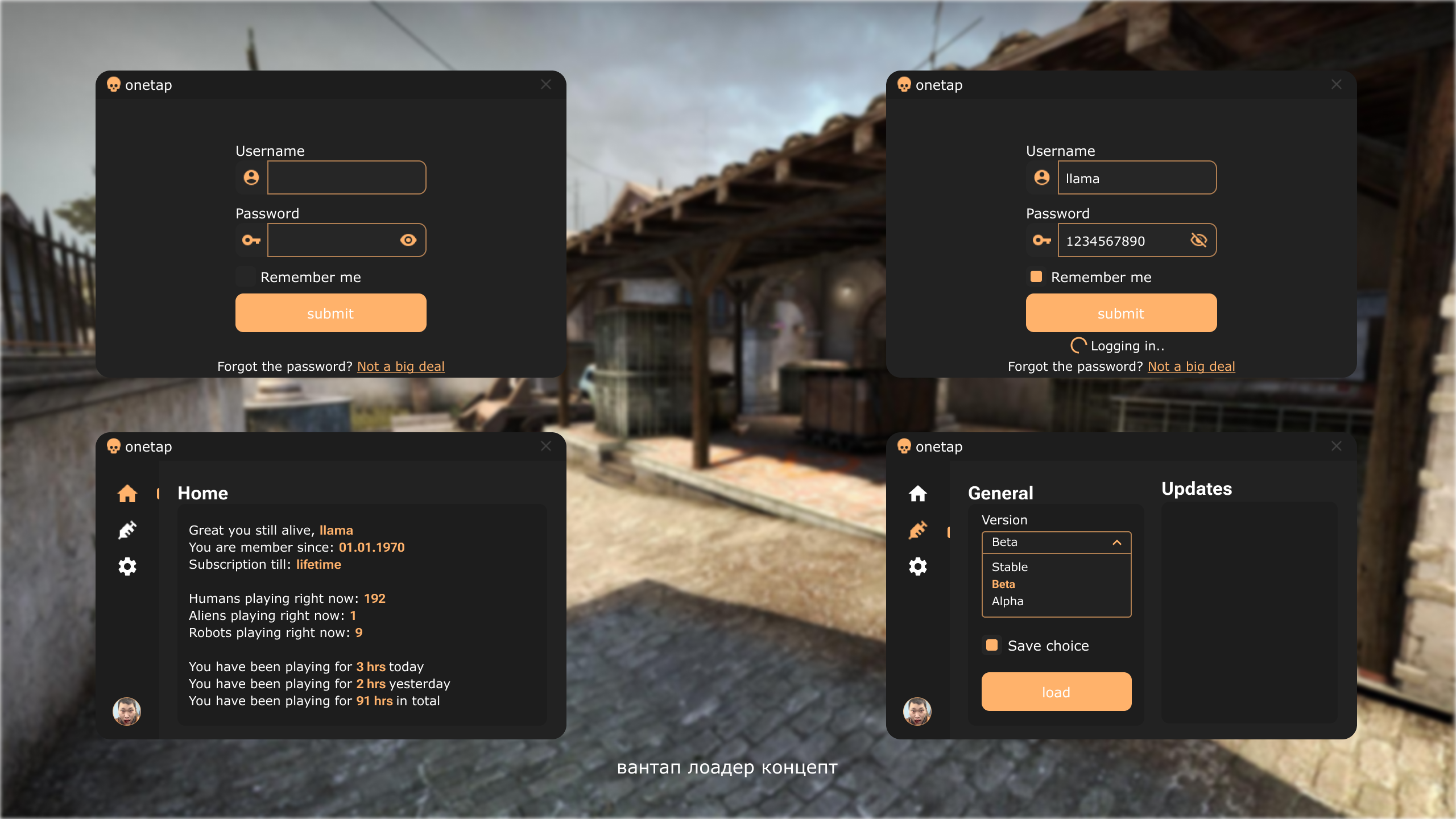Focus the empty Username input field
The image size is (1456, 819).
coord(347,177)
